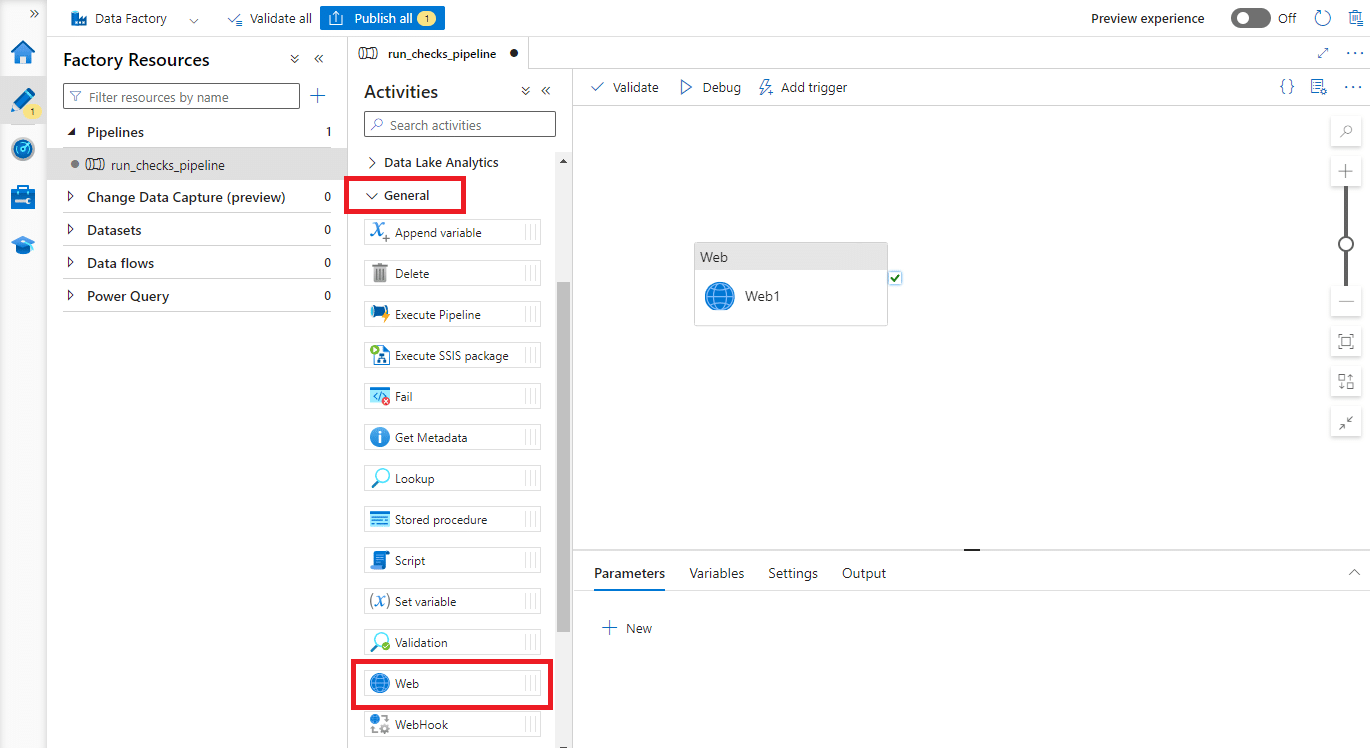This screenshot has width=1370, height=748.
Task: Switch to the Variables tab
Action: tap(717, 573)
